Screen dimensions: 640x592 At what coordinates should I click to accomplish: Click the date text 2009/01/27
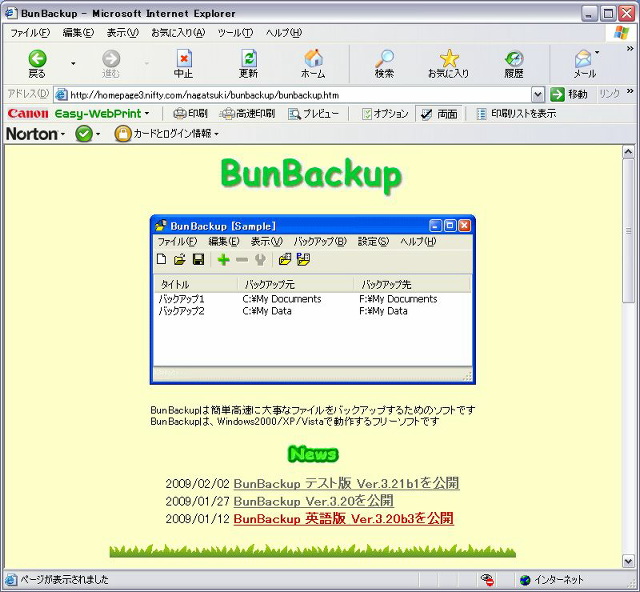tap(198, 501)
